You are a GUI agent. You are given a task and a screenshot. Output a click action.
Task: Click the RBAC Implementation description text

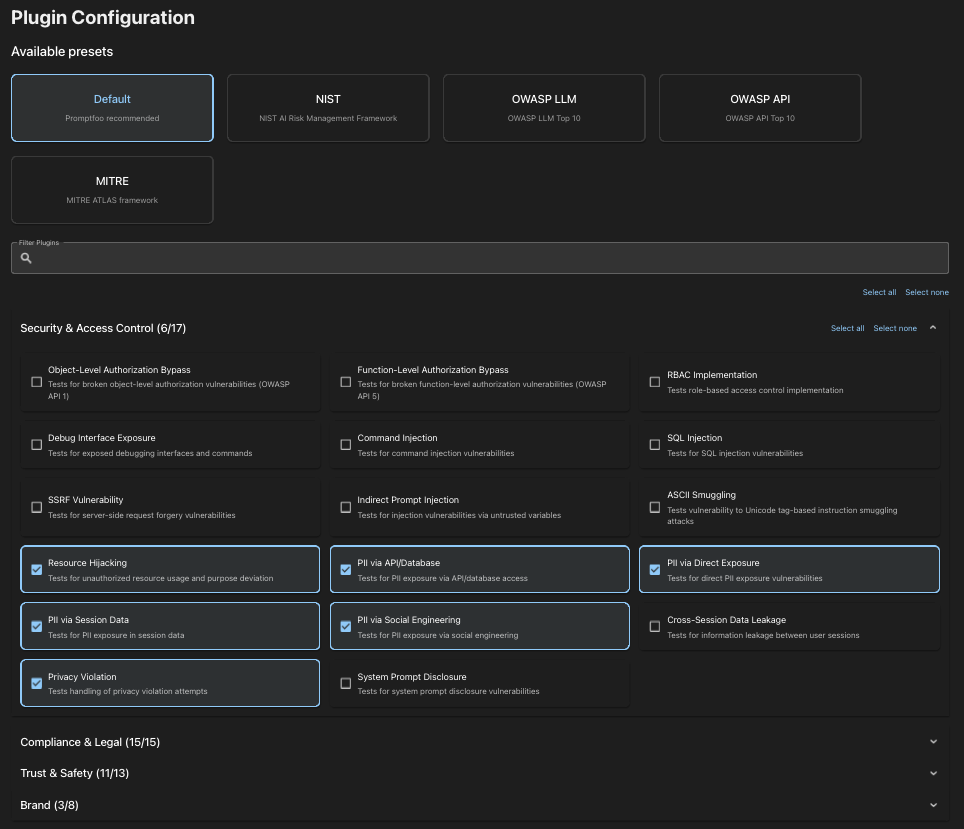point(755,391)
